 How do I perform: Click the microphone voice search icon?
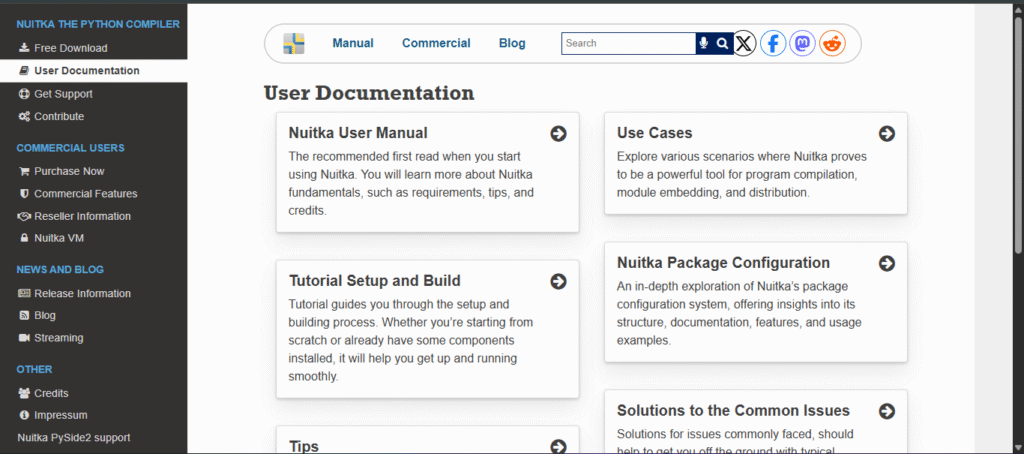(703, 43)
